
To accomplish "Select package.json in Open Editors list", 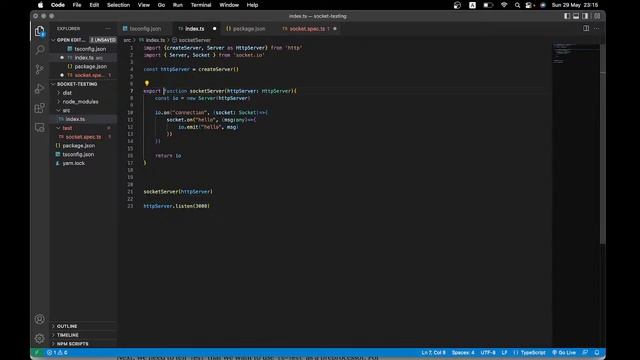I will 91,66.
